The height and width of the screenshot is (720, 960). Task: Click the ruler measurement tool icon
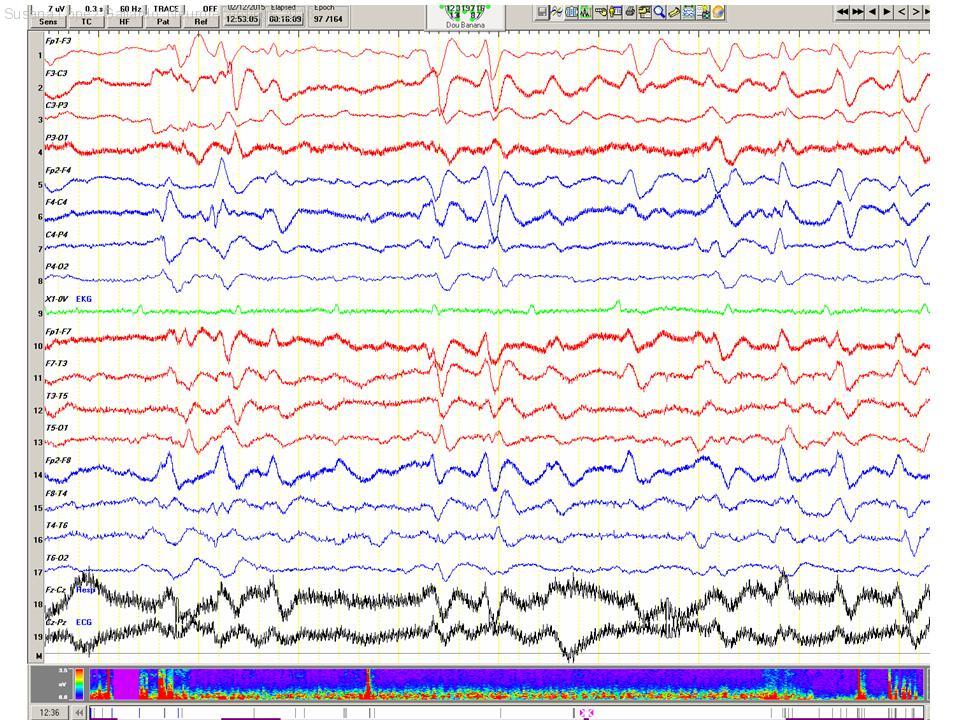pyautogui.click(x=675, y=13)
